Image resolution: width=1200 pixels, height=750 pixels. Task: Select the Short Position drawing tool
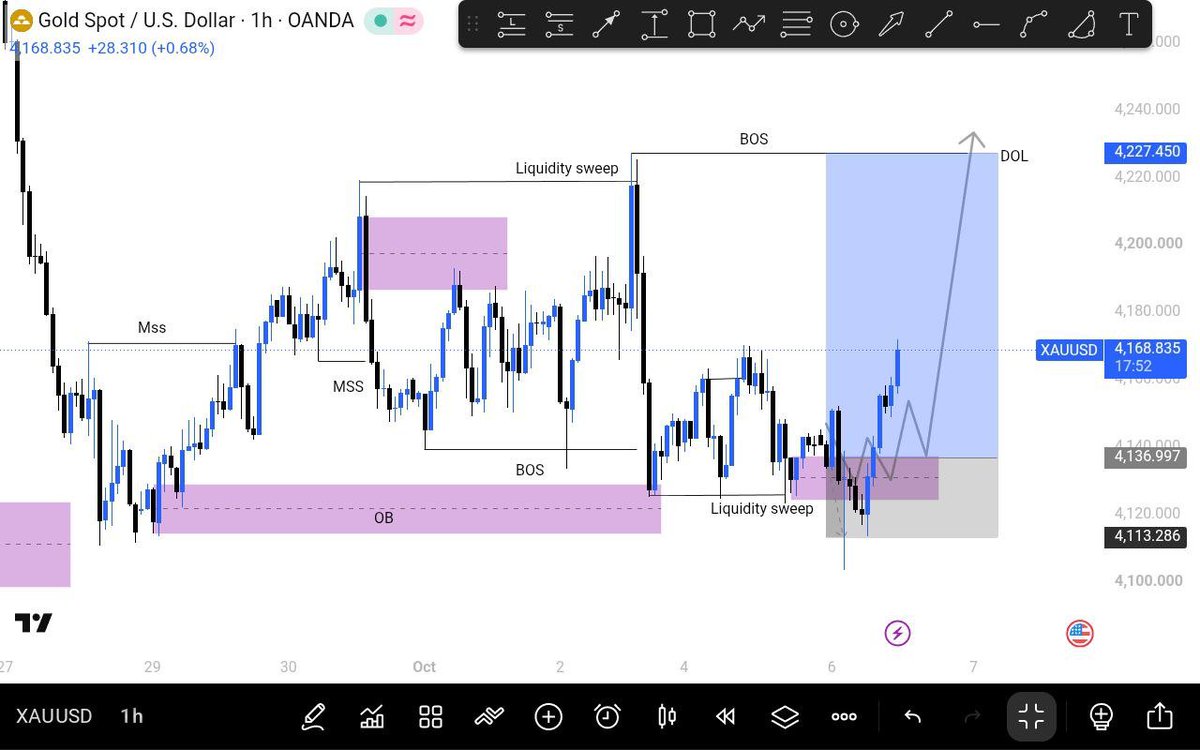point(559,24)
